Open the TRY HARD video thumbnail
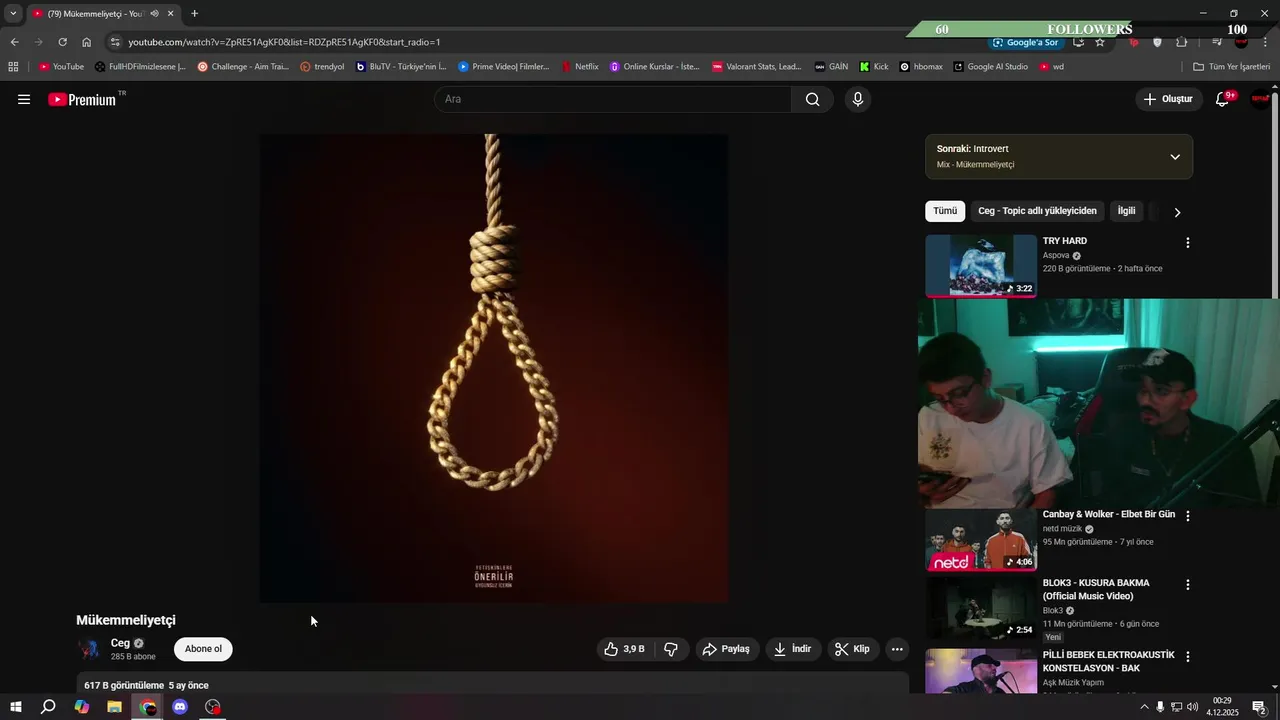Image resolution: width=1280 pixels, height=720 pixels. (981, 265)
